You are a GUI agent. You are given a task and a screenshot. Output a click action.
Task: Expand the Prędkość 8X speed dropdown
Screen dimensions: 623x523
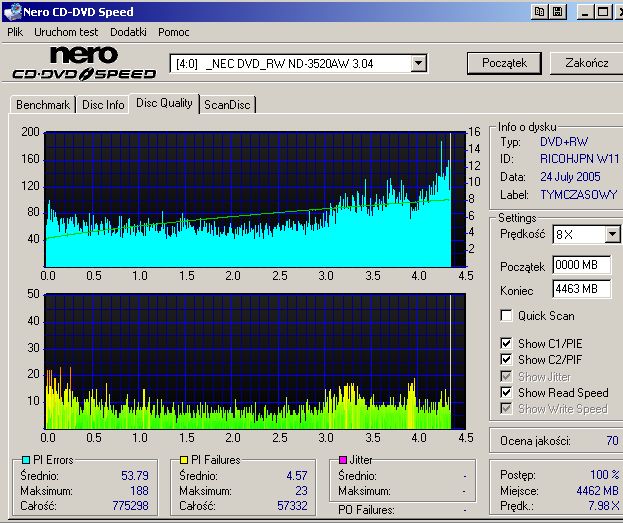coord(612,234)
